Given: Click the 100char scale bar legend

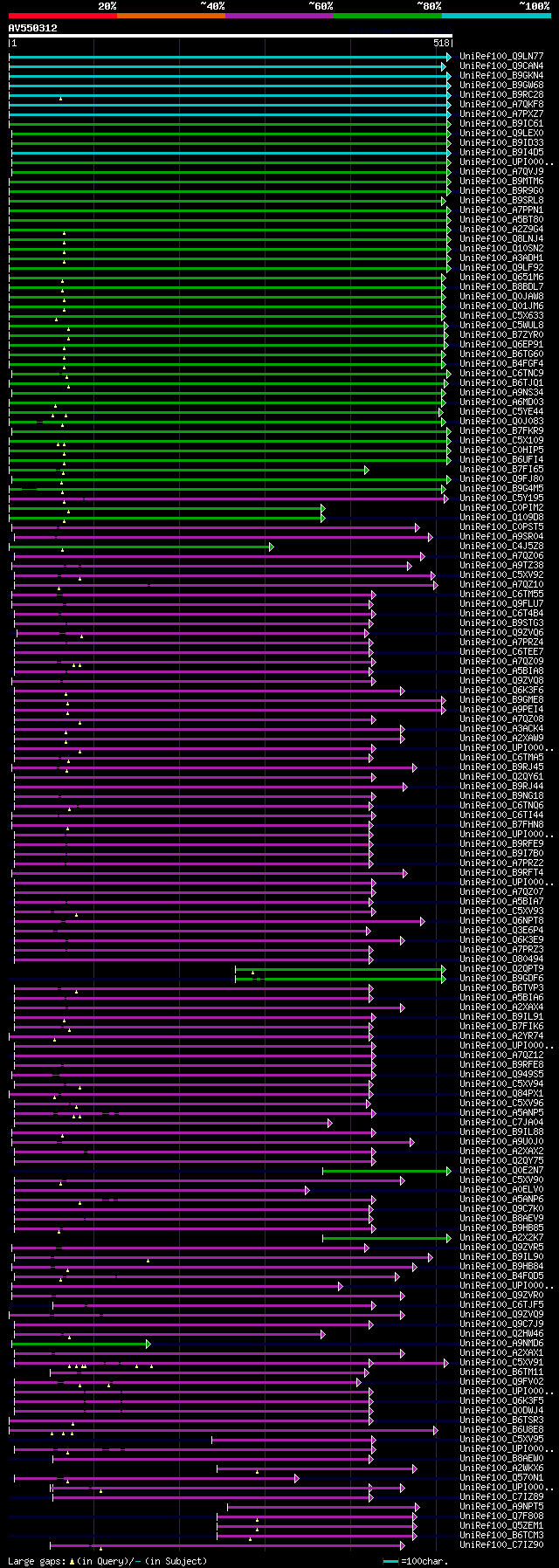Looking at the screenshot, I should (416, 1560).
